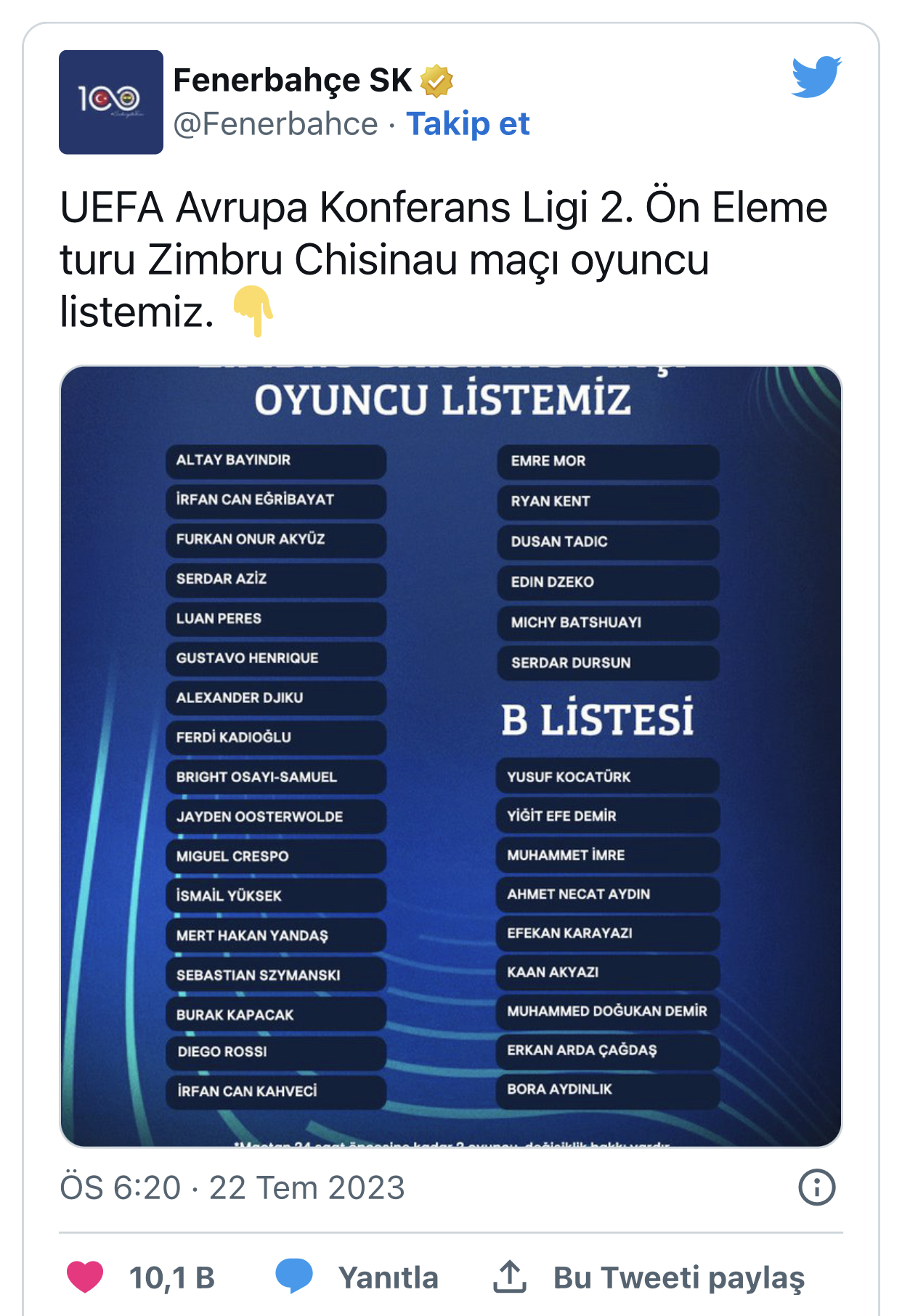Click the gold verified badge

point(436,81)
